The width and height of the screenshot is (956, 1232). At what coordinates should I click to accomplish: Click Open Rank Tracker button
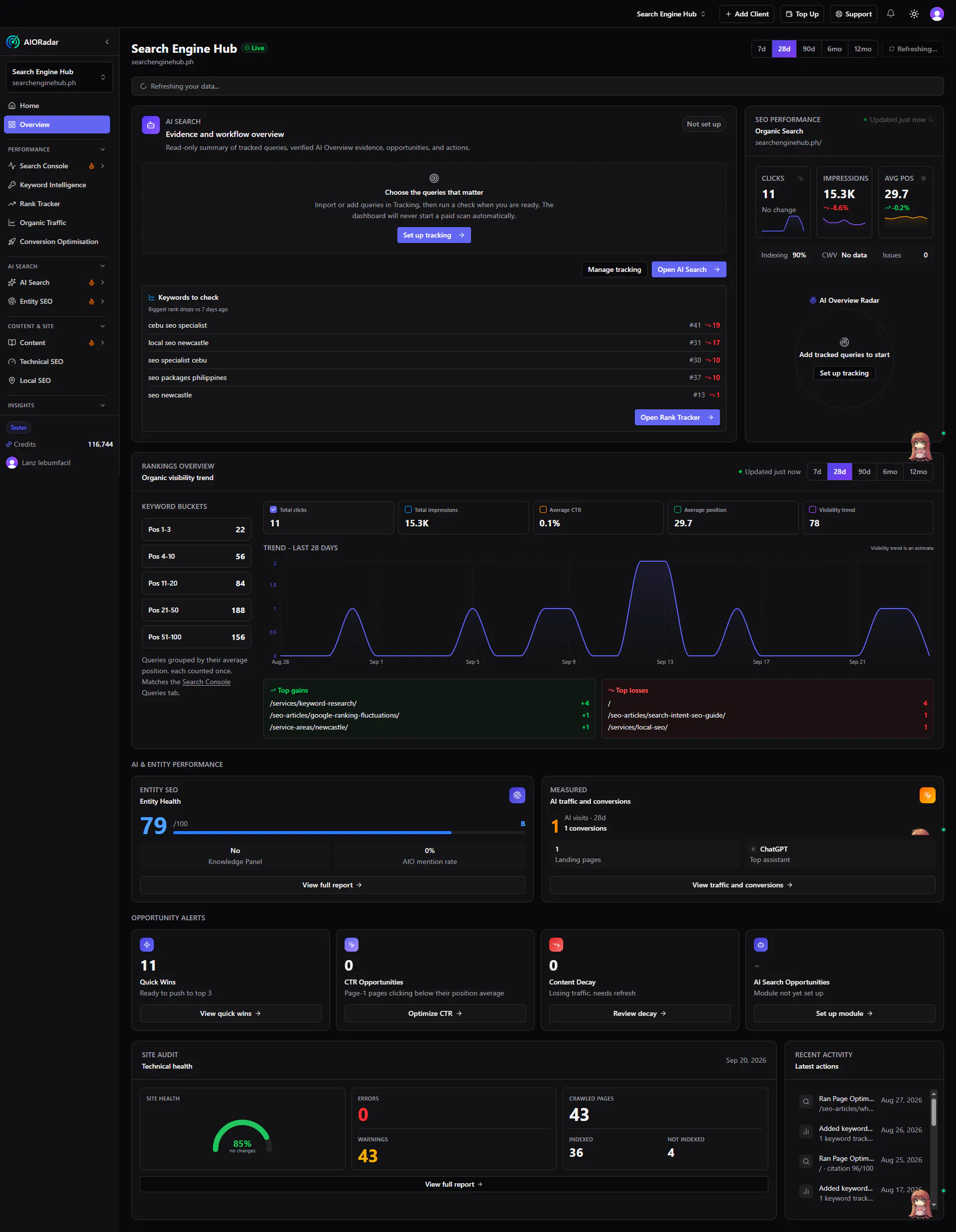click(x=677, y=417)
